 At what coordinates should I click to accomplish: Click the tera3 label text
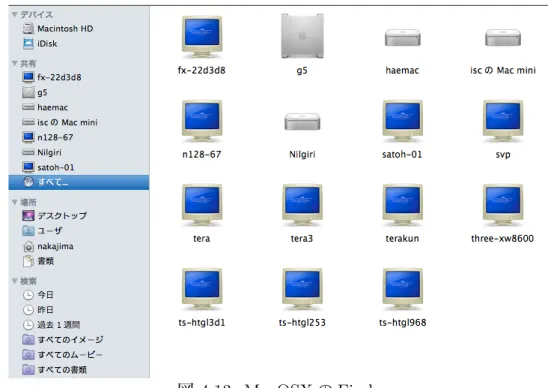[x=302, y=238]
